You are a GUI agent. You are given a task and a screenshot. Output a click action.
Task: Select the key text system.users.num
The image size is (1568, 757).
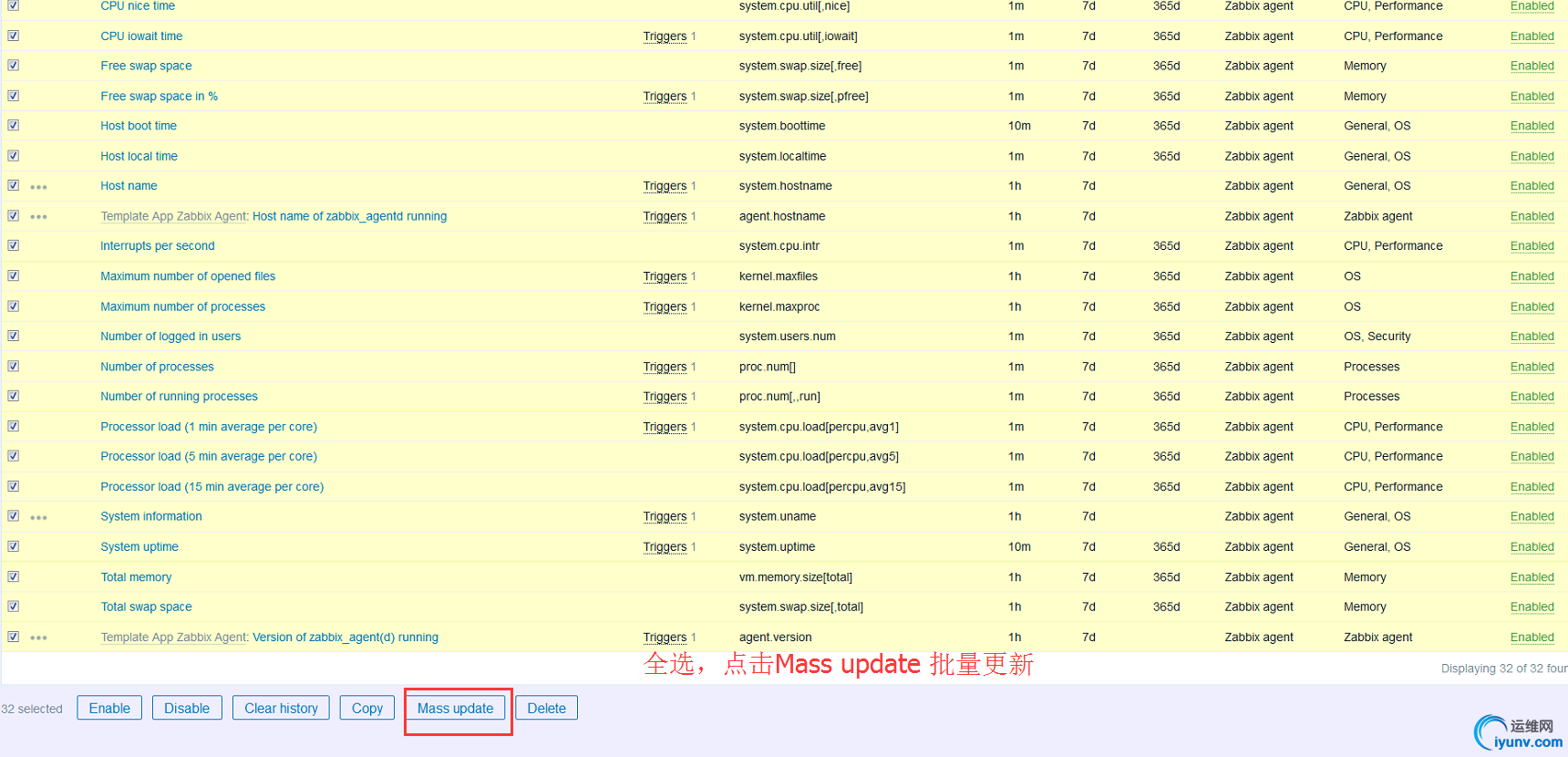[x=788, y=337]
